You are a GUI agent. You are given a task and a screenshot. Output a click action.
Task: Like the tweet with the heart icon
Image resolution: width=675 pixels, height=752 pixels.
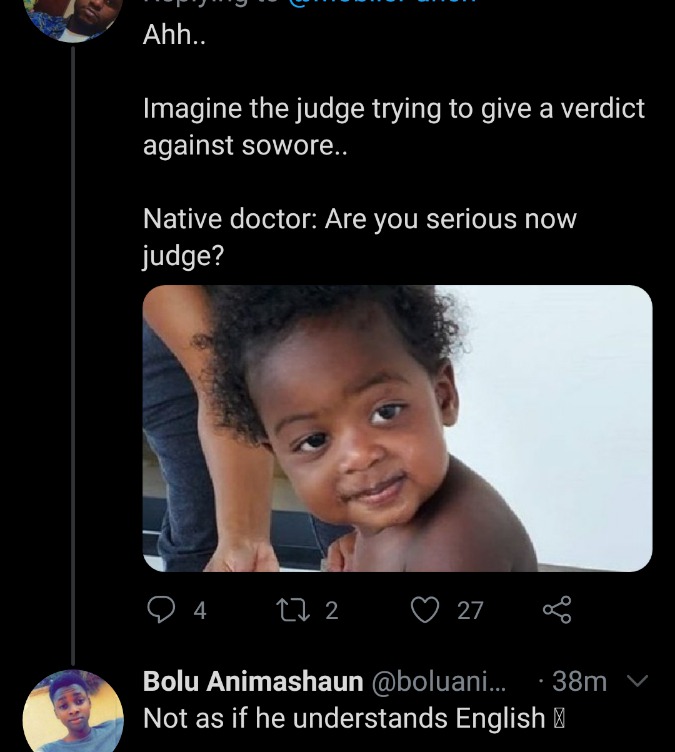click(425, 610)
